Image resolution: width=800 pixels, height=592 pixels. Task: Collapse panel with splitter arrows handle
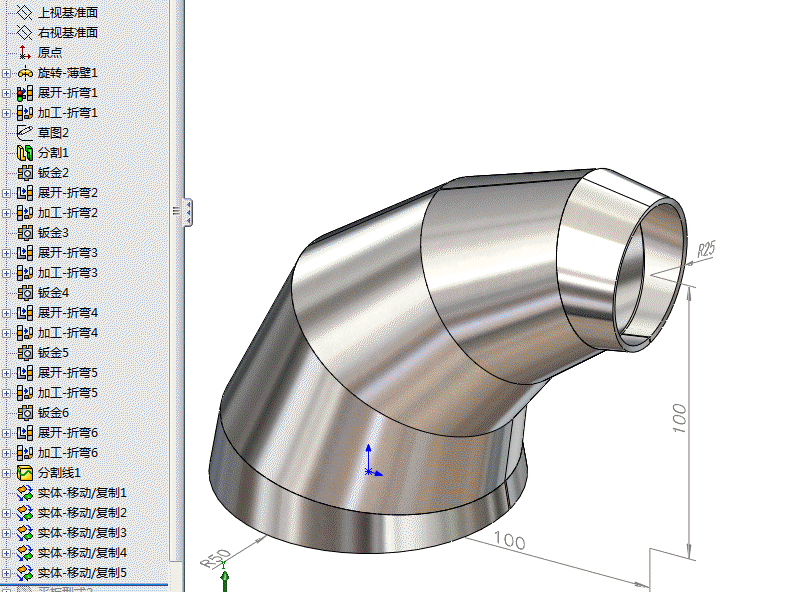point(188,212)
